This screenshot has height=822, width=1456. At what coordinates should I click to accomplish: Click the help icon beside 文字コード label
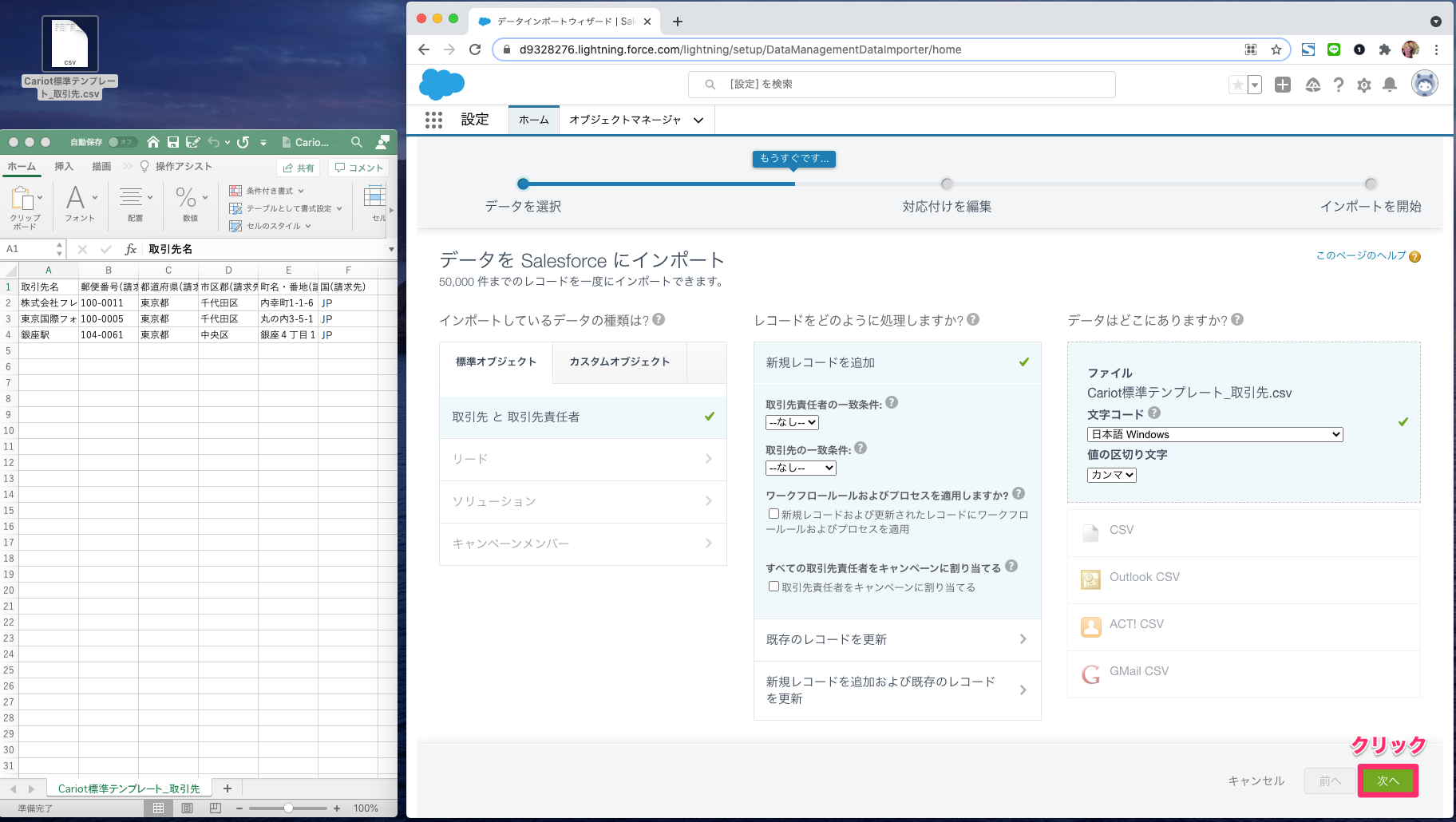pyautogui.click(x=1154, y=413)
